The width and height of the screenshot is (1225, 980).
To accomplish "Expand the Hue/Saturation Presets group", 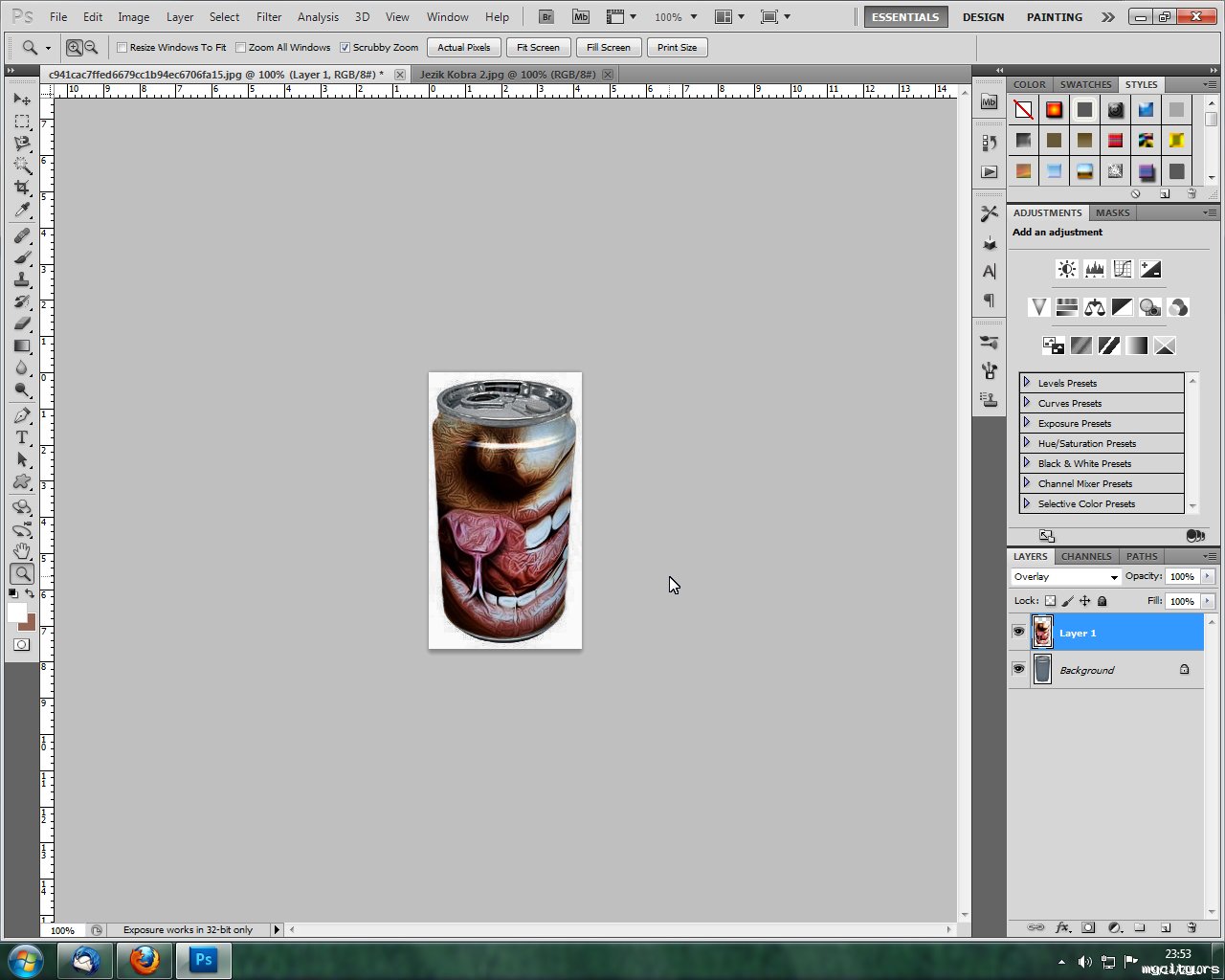I will point(1027,443).
